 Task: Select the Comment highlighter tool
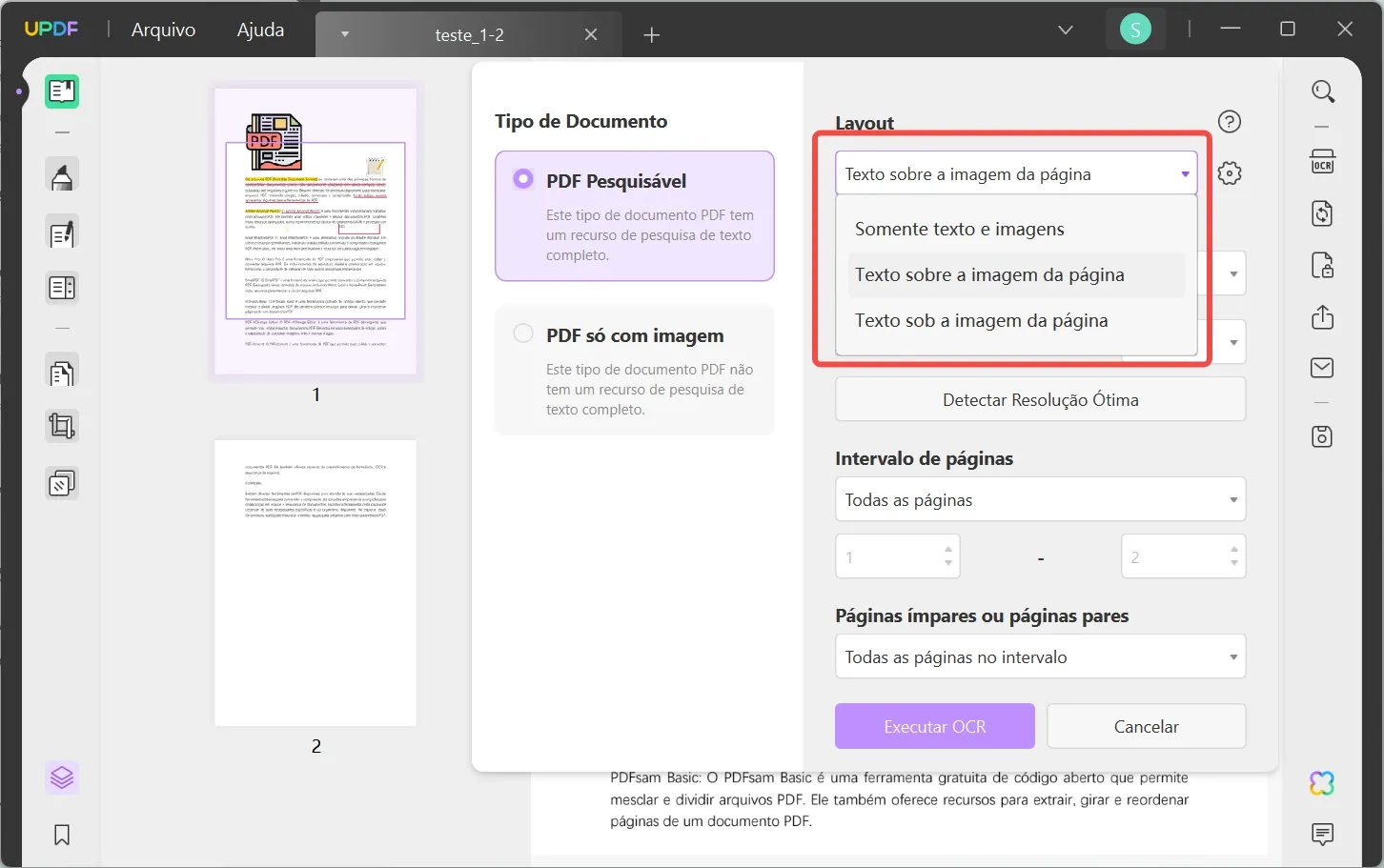coord(62,174)
